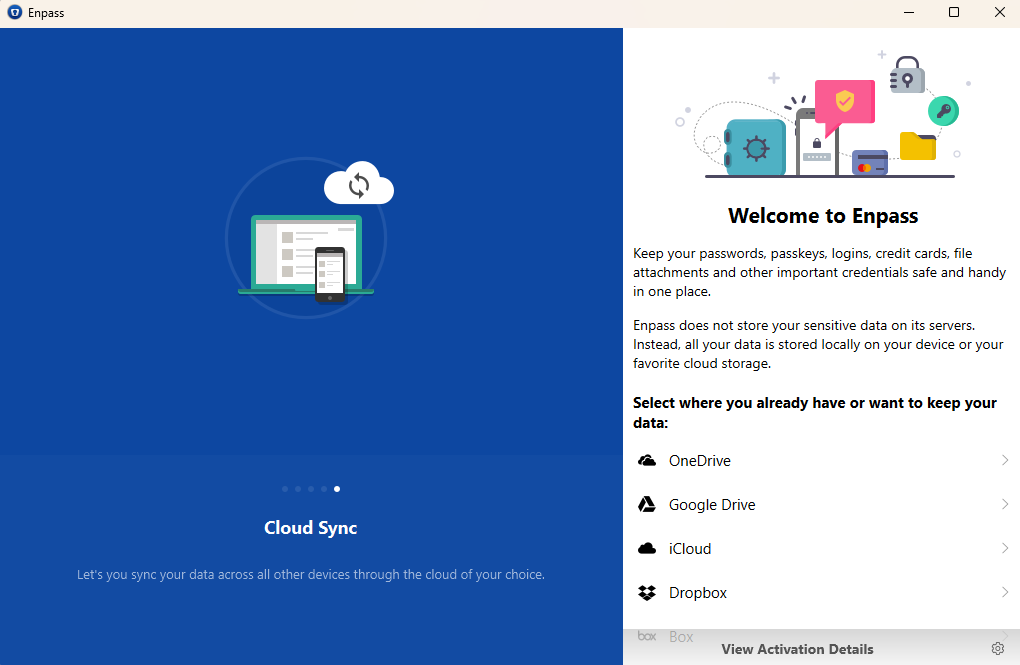Maximize the Enpass window
Image resolution: width=1020 pixels, height=665 pixels.
[953, 13]
